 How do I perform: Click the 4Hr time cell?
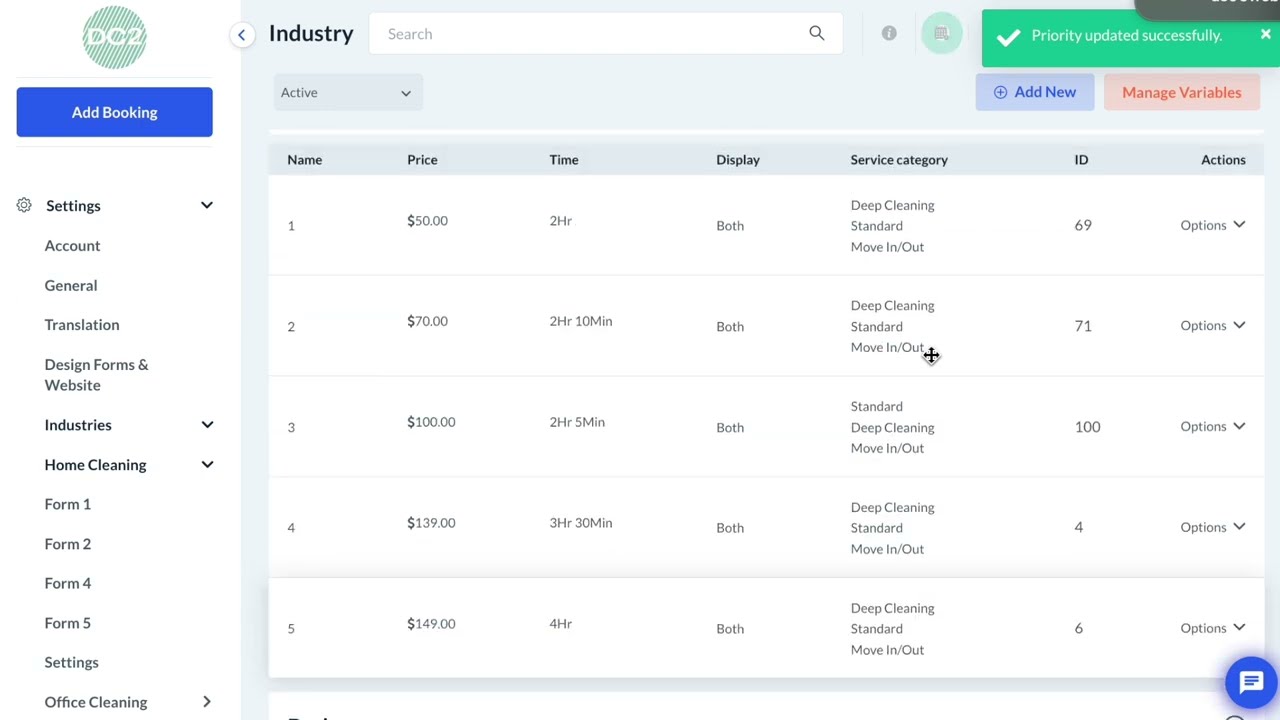(561, 625)
